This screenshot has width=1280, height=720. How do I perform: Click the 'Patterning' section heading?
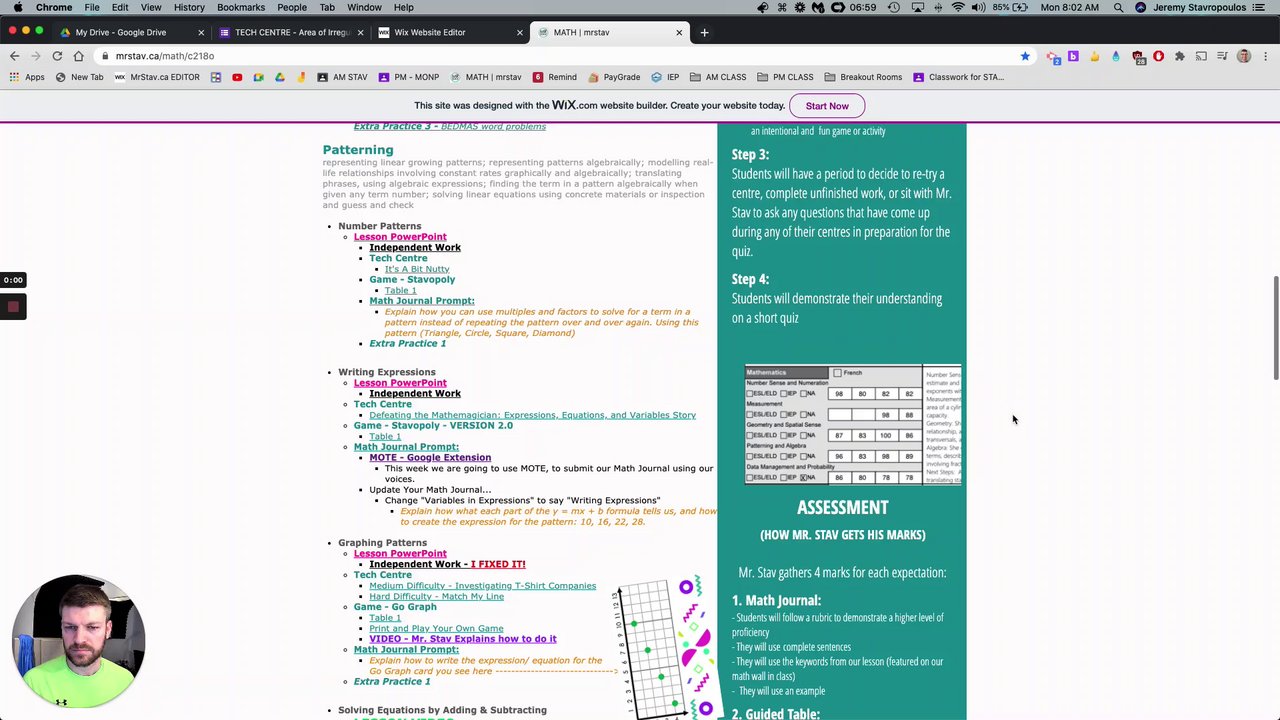click(x=358, y=150)
